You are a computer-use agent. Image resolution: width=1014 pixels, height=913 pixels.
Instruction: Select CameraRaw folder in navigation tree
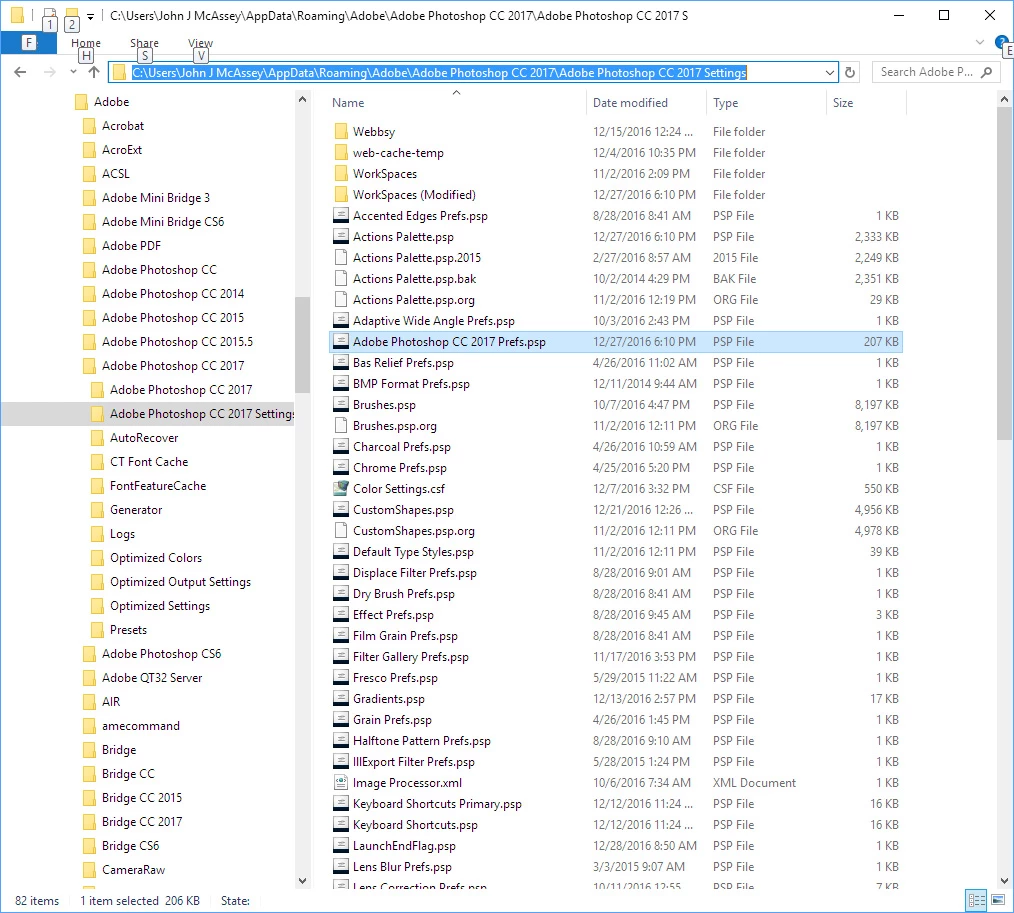pos(133,870)
